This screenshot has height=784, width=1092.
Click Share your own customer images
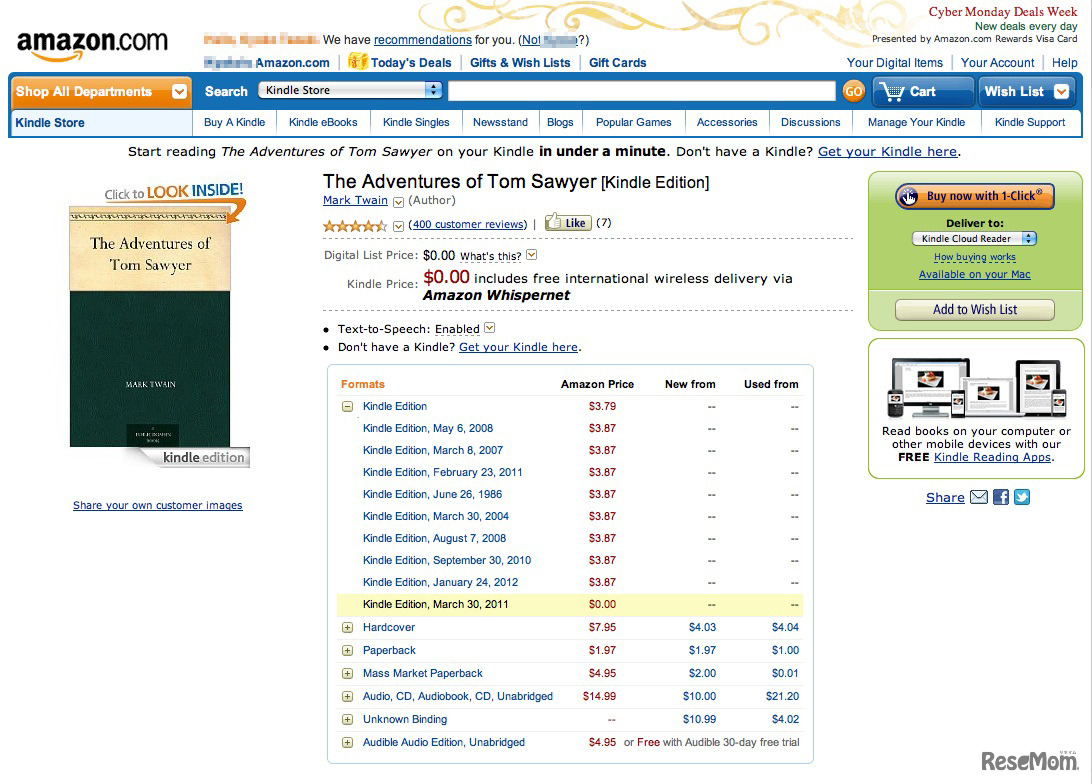[157, 505]
